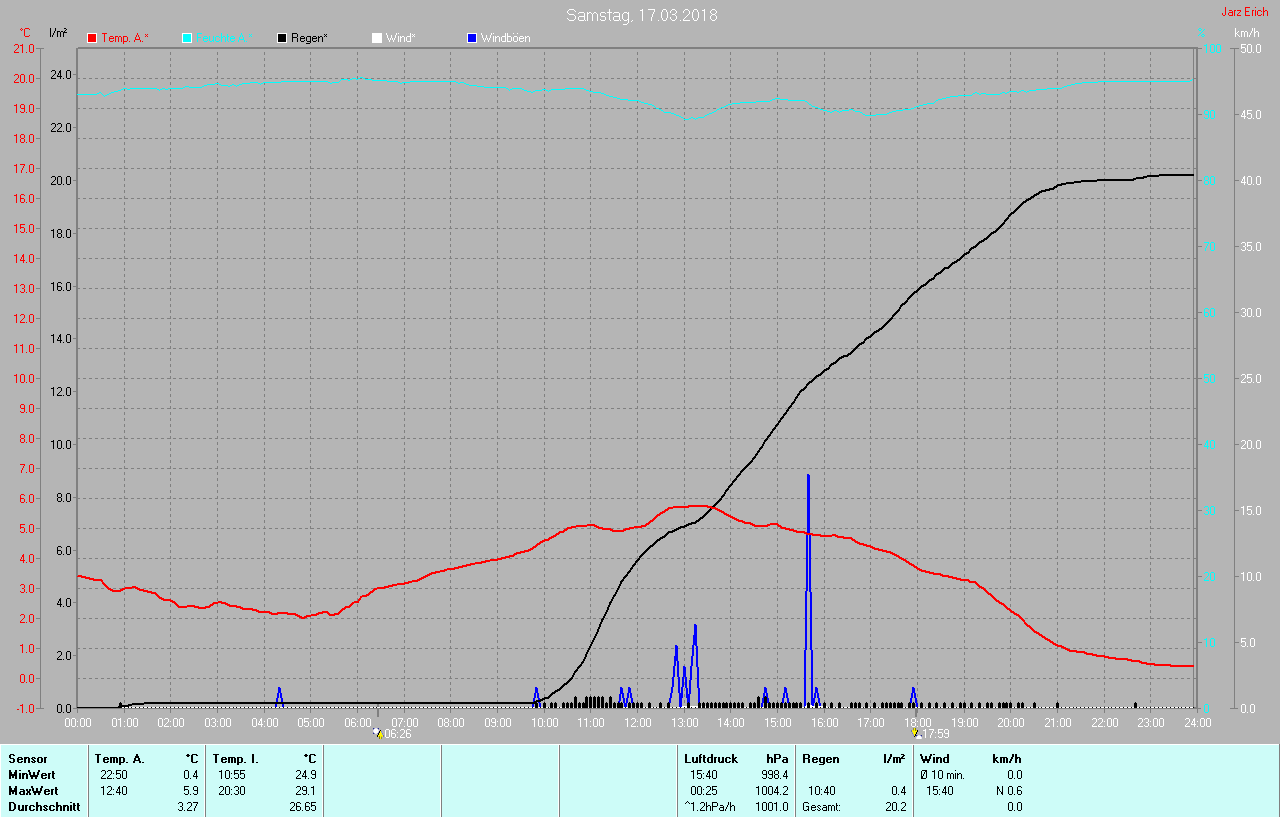Screen dimensions: 1280x817
Task: Click the Sensor row header
Action: pyautogui.click(x=28, y=759)
